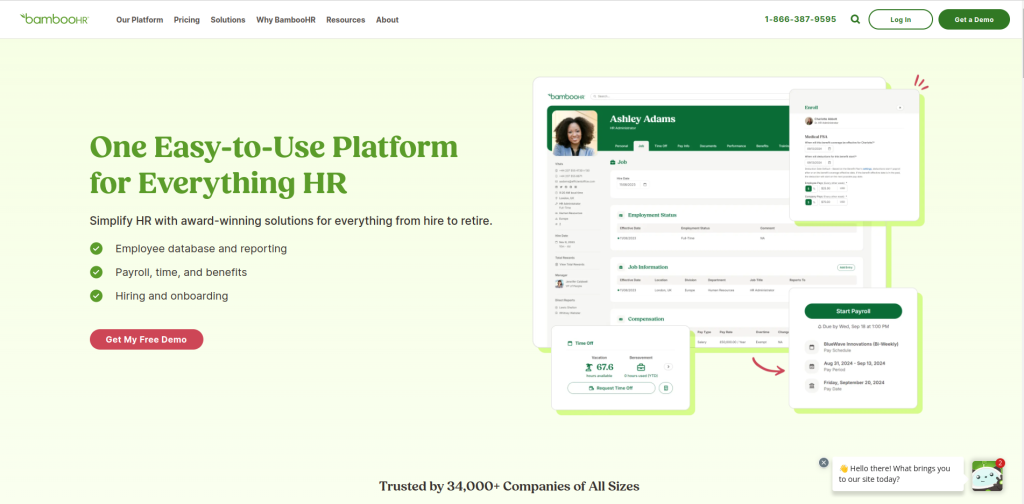Screen dimensions: 1024x504
Task: Open the chatbot avatar icon
Action: [987, 476]
